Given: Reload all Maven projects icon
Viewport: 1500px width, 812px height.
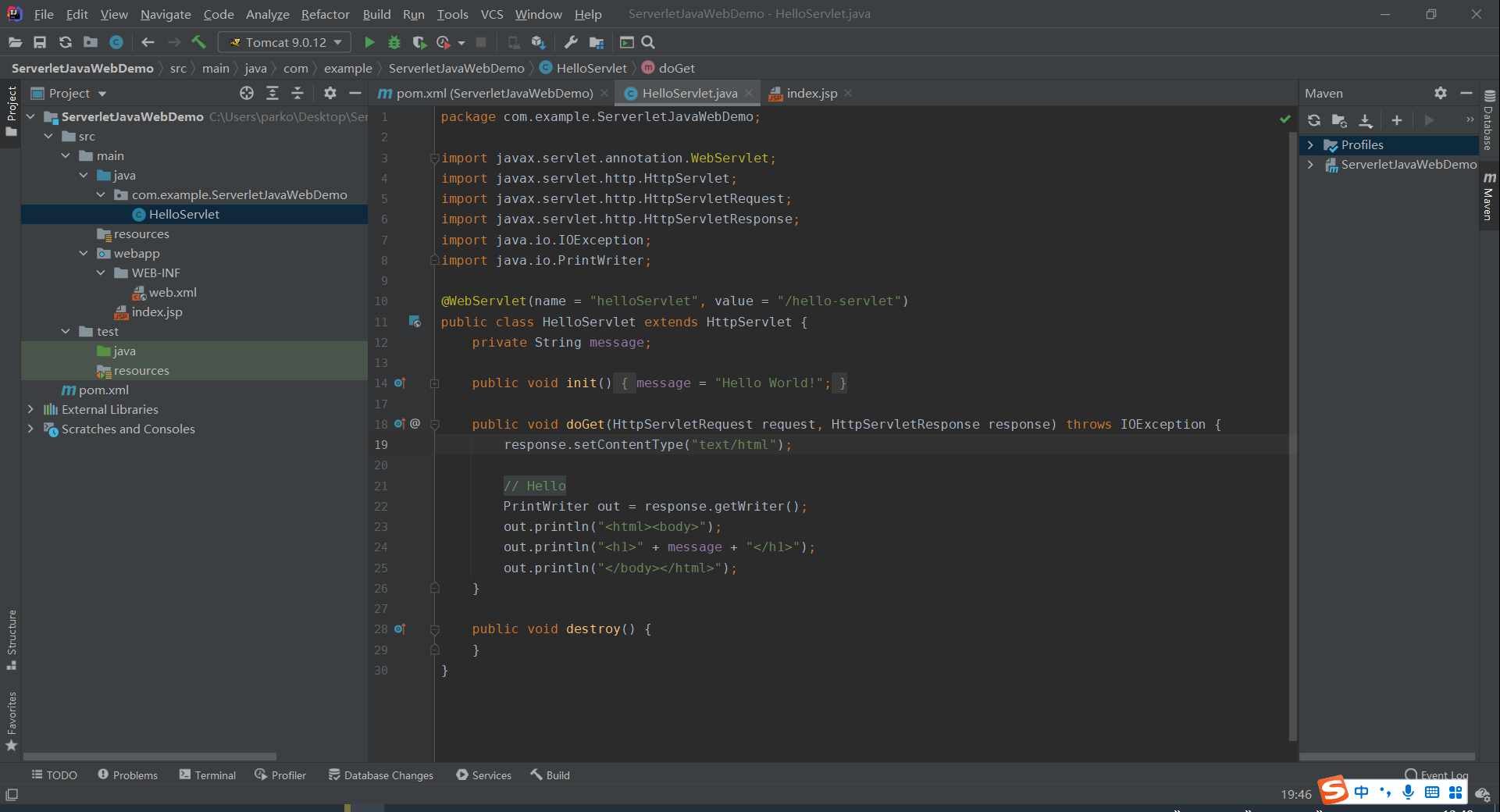Looking at the screenshot, I should tap(1314, 120).
